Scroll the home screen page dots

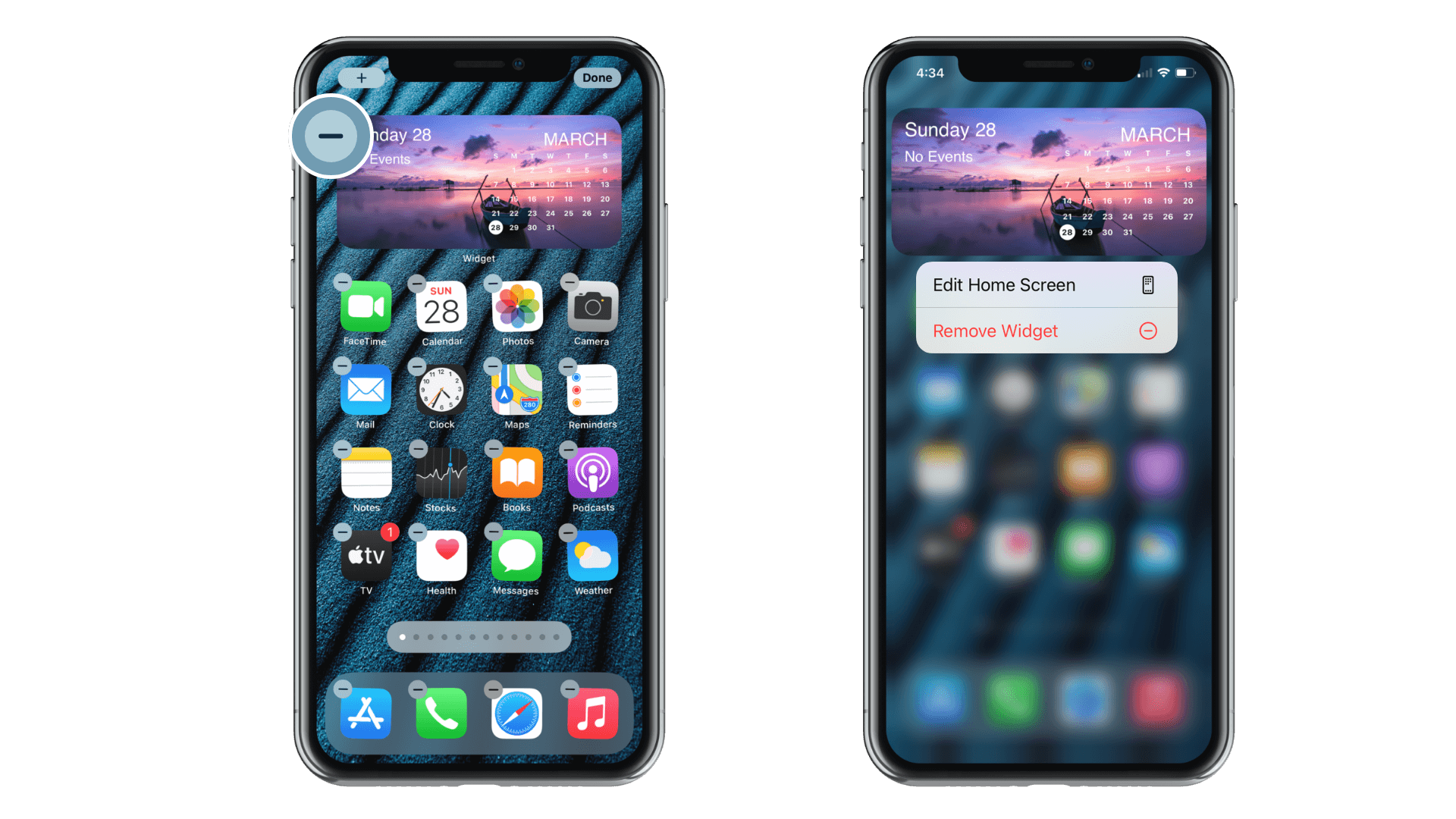coord(479,638)
